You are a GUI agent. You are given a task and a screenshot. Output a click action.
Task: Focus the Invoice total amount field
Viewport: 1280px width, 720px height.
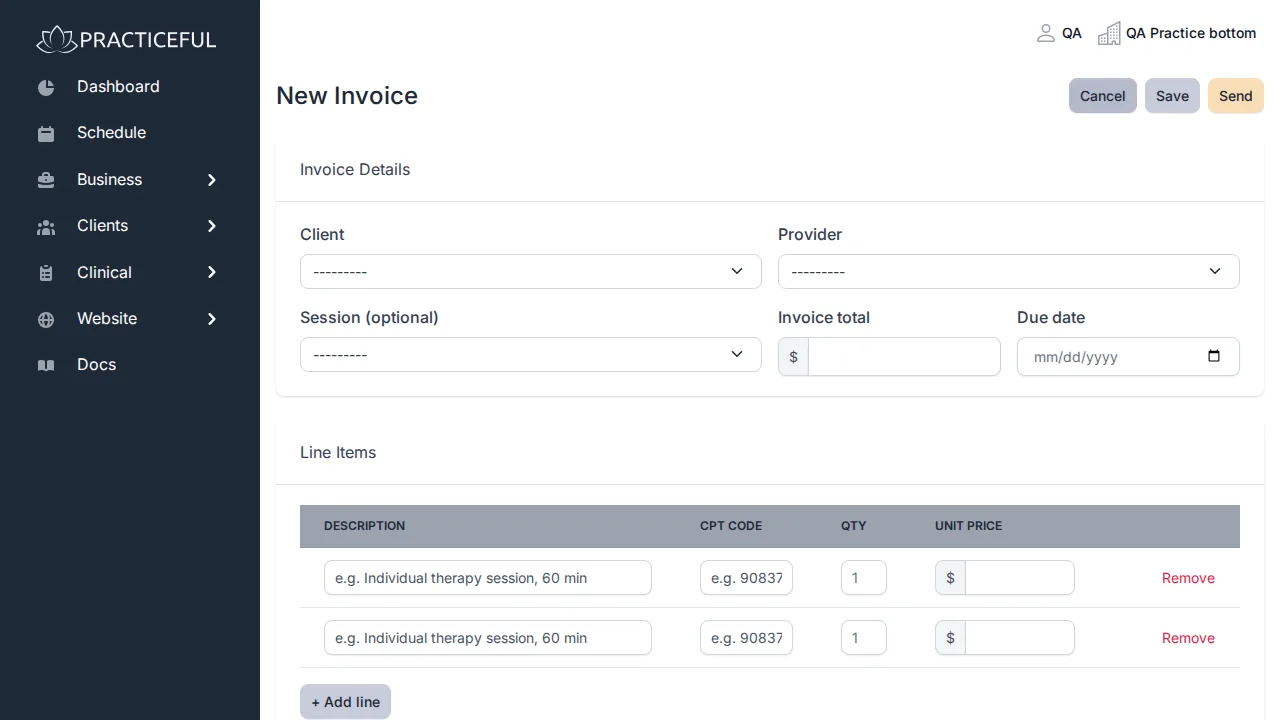pos(904,357)
